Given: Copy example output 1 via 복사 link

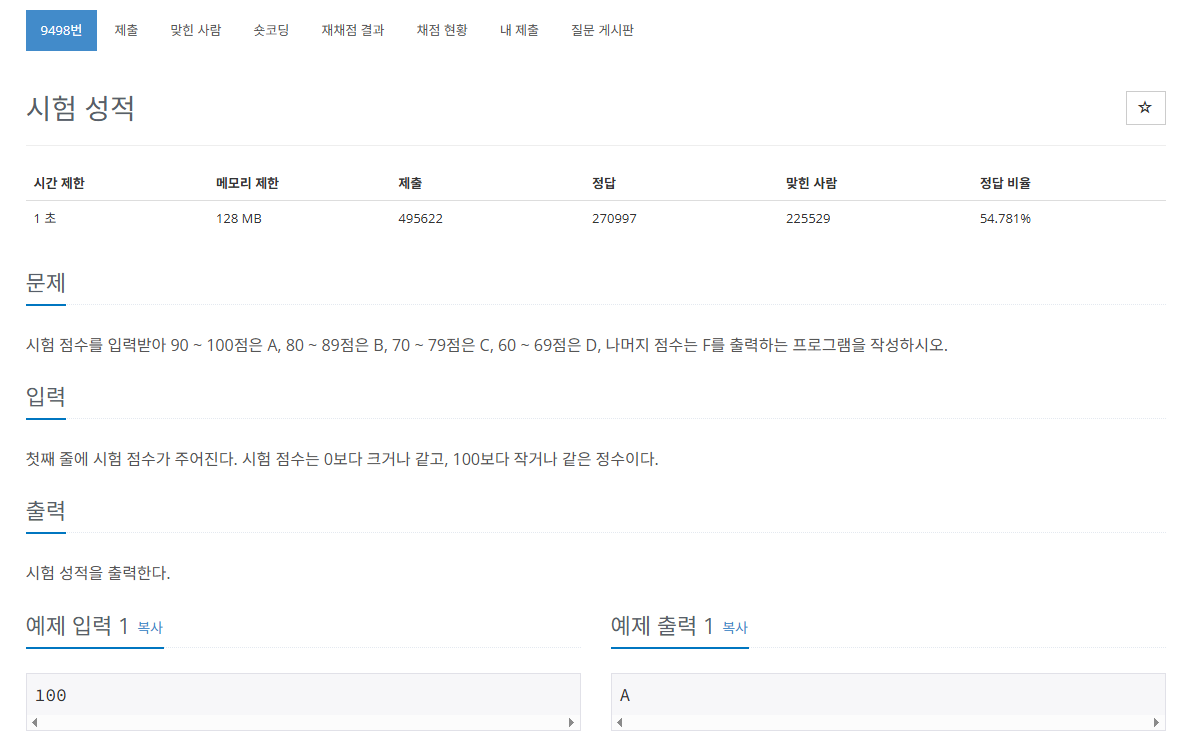Looking at the screenshot, I should 735,627.
